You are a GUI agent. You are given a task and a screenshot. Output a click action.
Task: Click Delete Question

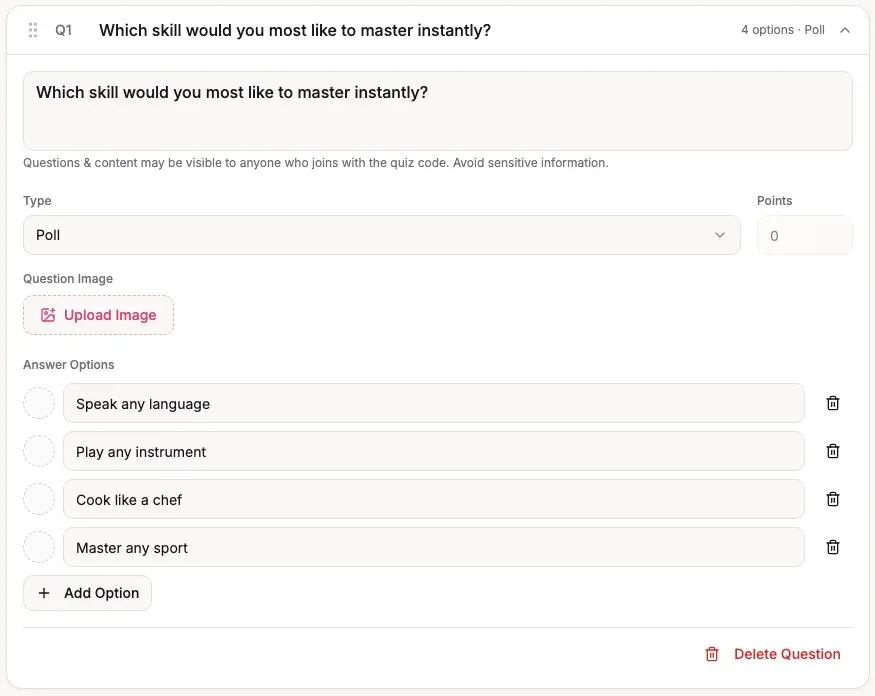(x=773, y=654)
